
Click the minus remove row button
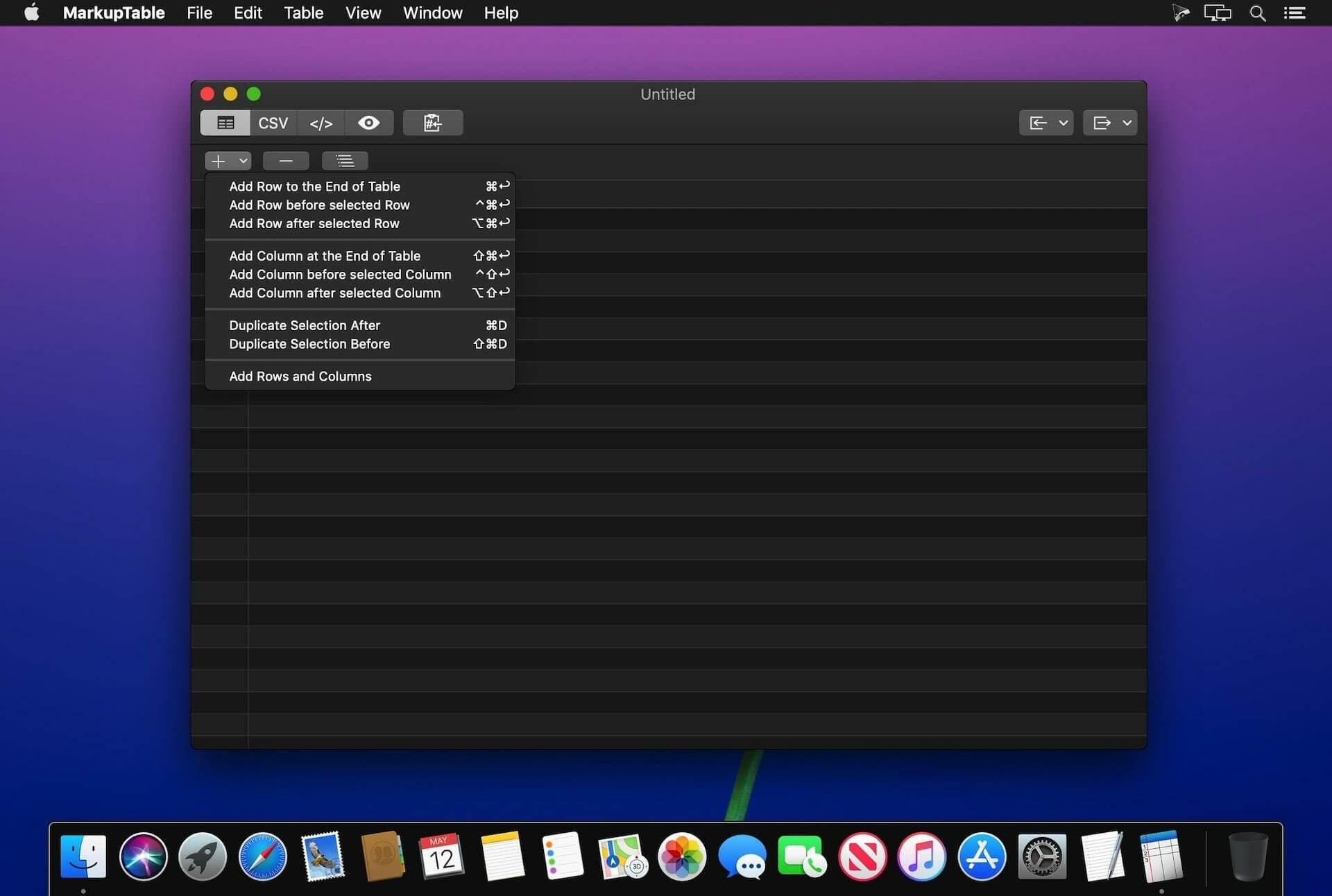(286, 161)
